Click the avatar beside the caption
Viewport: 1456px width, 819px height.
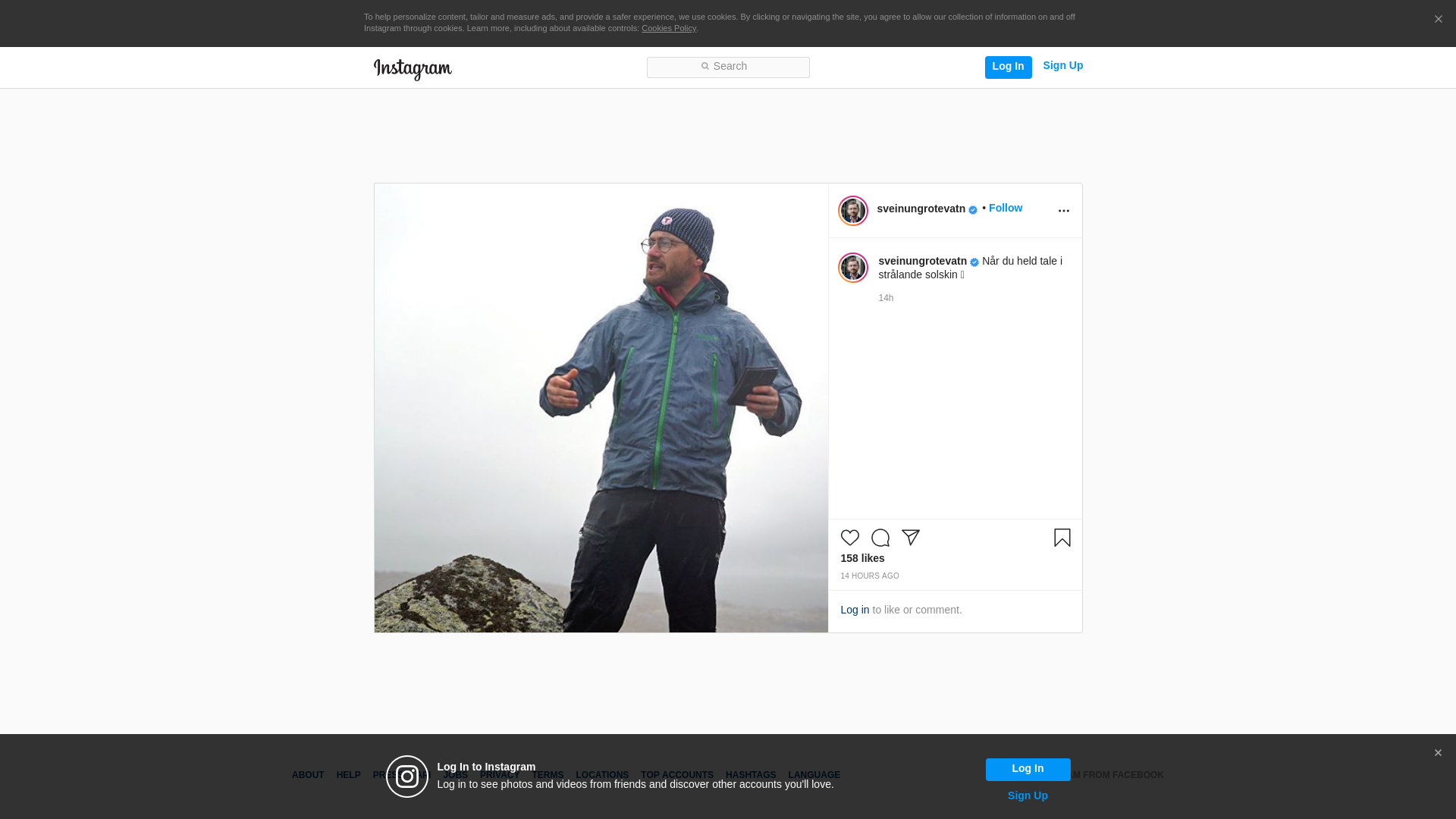tap(852, 268)
